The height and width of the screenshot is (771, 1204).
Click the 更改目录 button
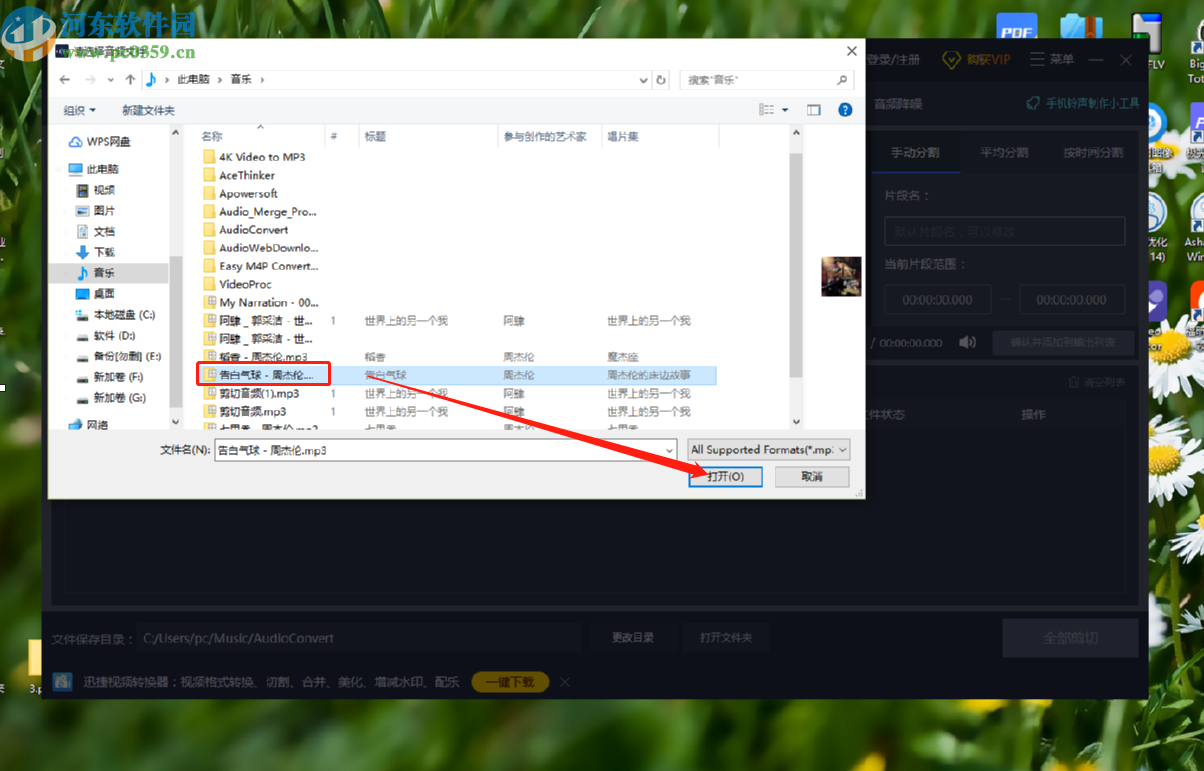tap(633, 637)
